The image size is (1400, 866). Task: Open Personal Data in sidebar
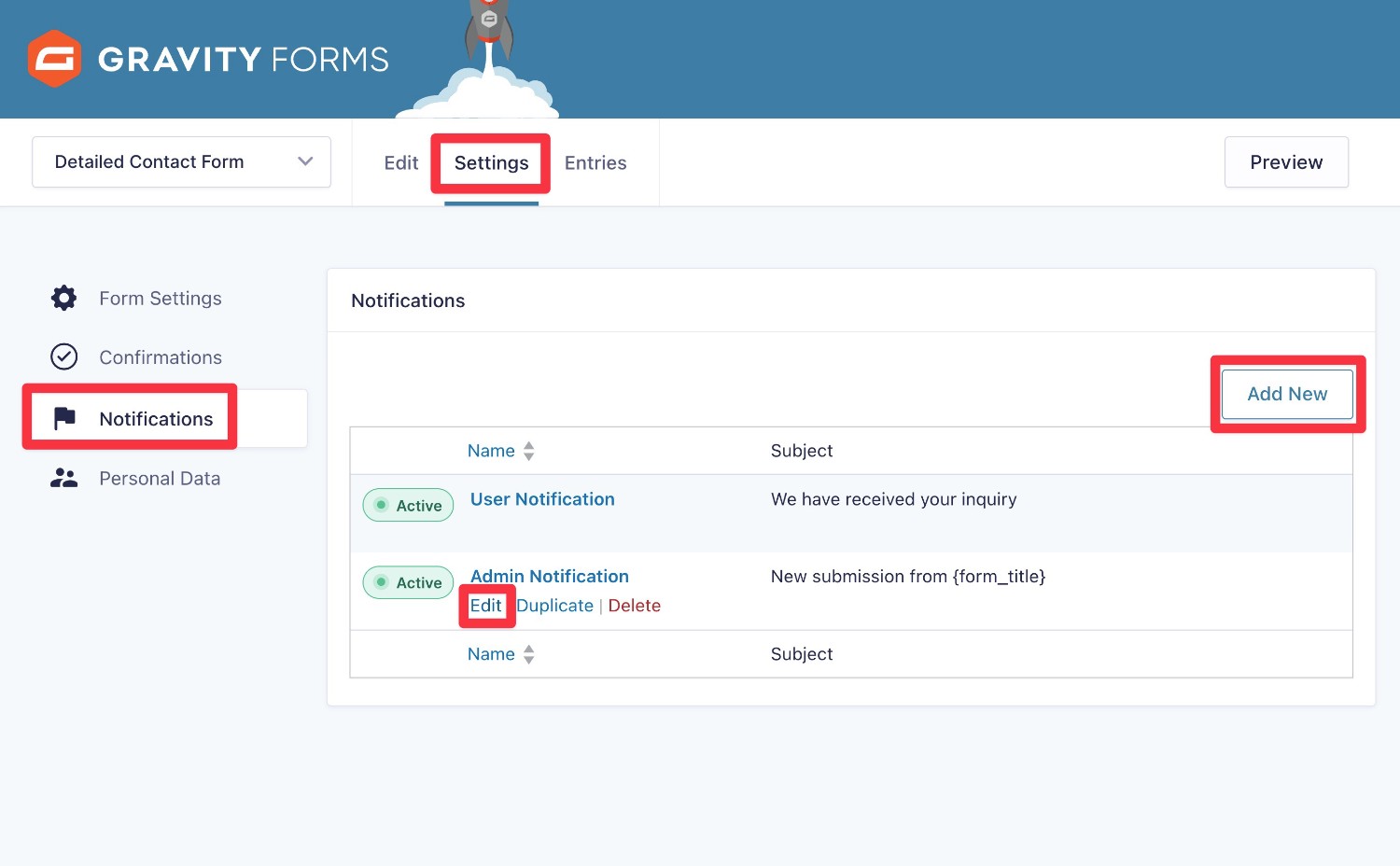pyautogui.click(x=160, y=478)
